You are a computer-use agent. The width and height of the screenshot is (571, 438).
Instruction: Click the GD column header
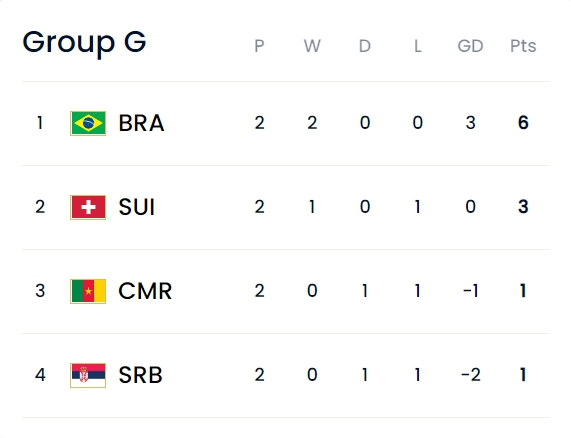470,46
